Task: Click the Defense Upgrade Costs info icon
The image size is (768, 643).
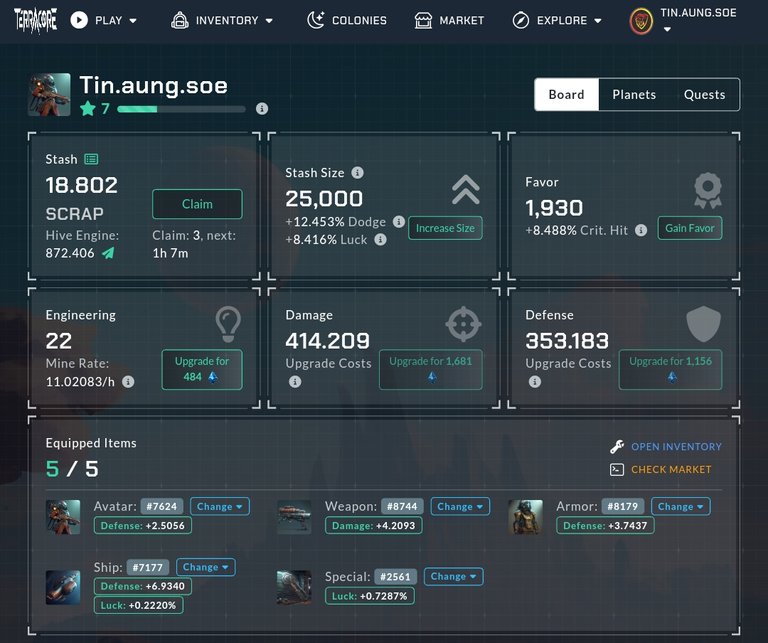Action: [535, 381]
